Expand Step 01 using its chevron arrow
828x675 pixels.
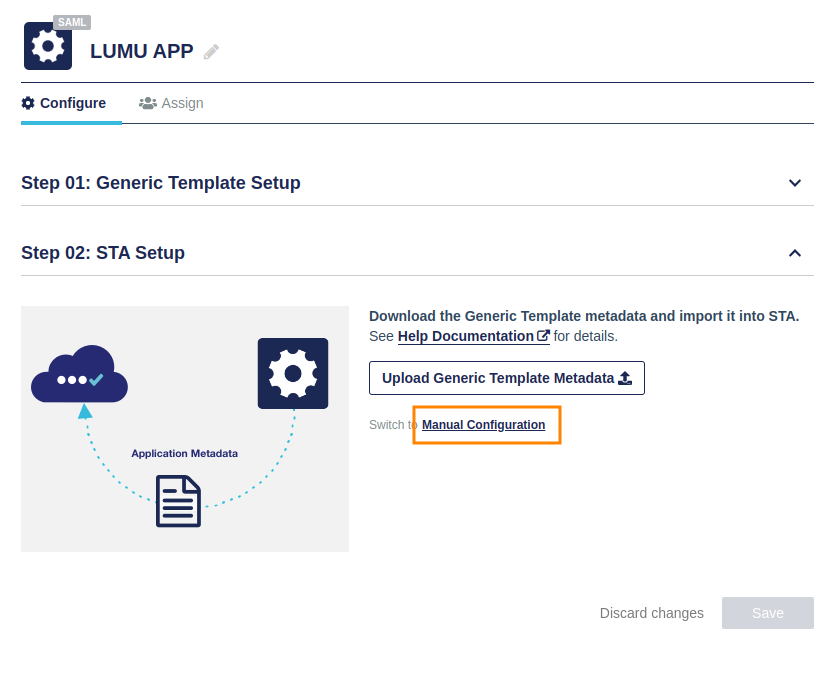(x=795, y=183)
